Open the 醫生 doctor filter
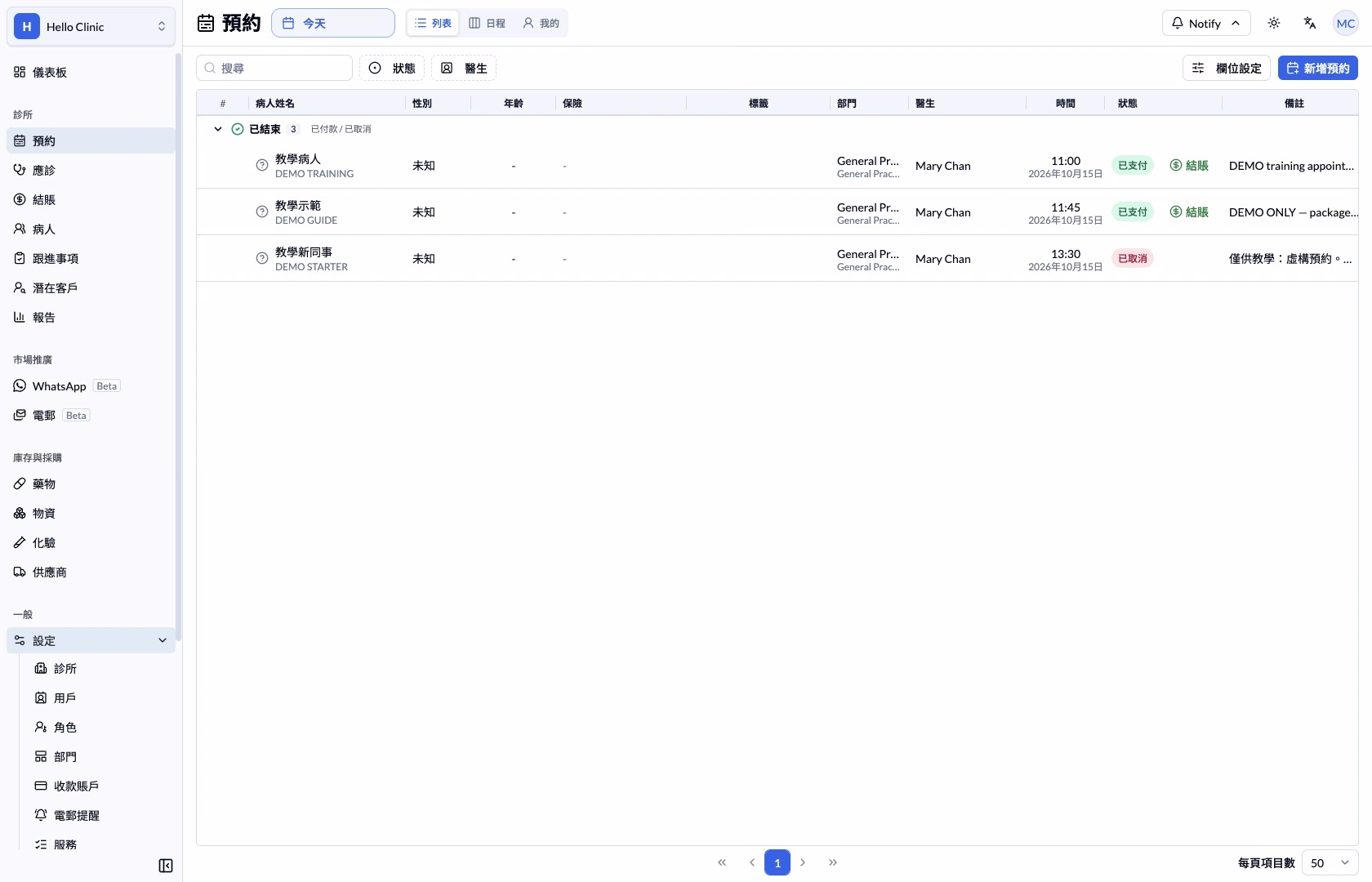Viewport: 1372px width, 882px height. pyautogui.click(x=464, y=68)
